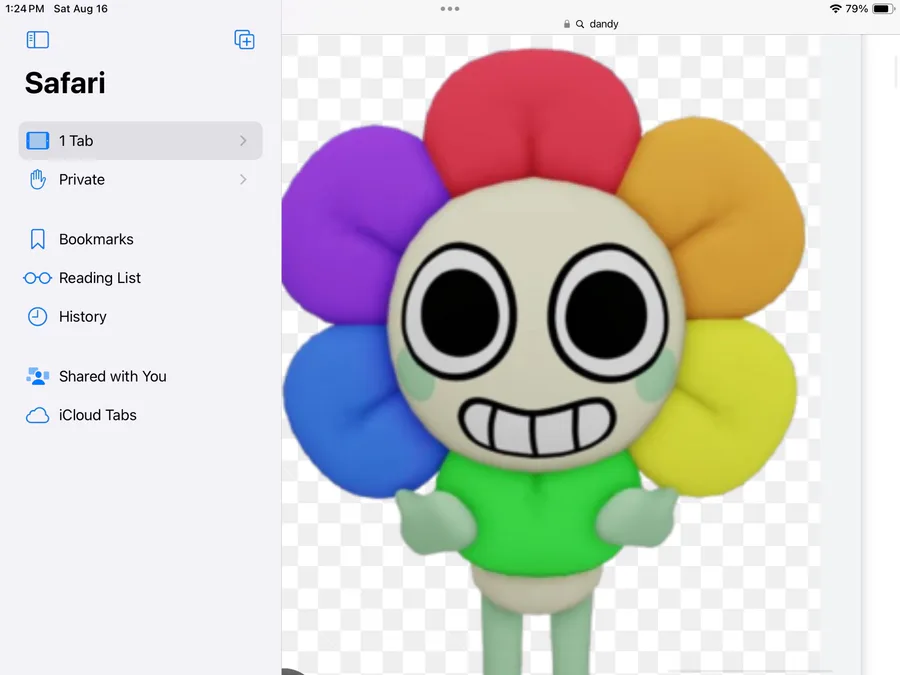Open Shared with You
The image size is (900, 675).
[x=141, y=377]
